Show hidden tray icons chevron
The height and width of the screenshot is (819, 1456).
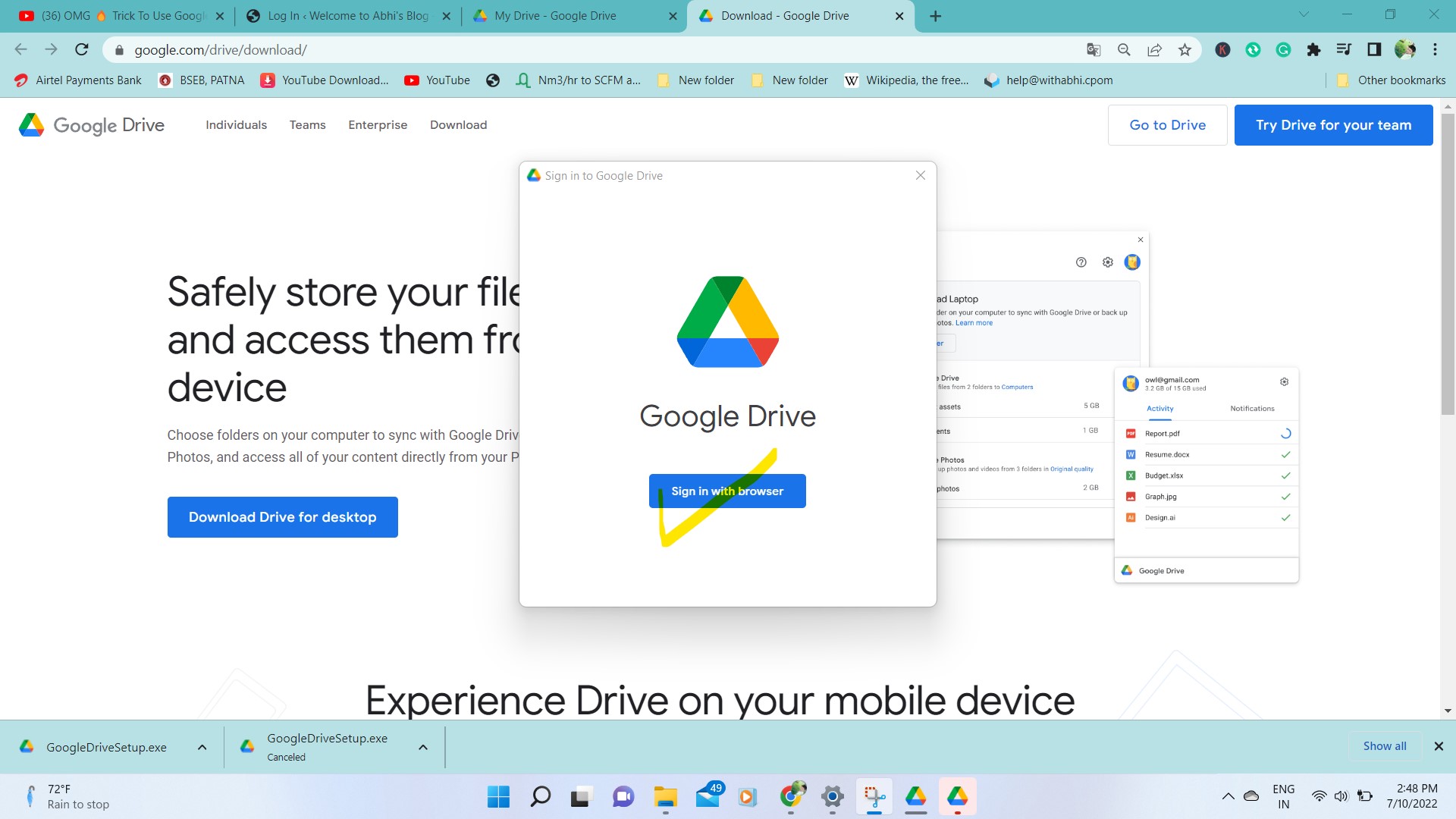point(1228,796)
